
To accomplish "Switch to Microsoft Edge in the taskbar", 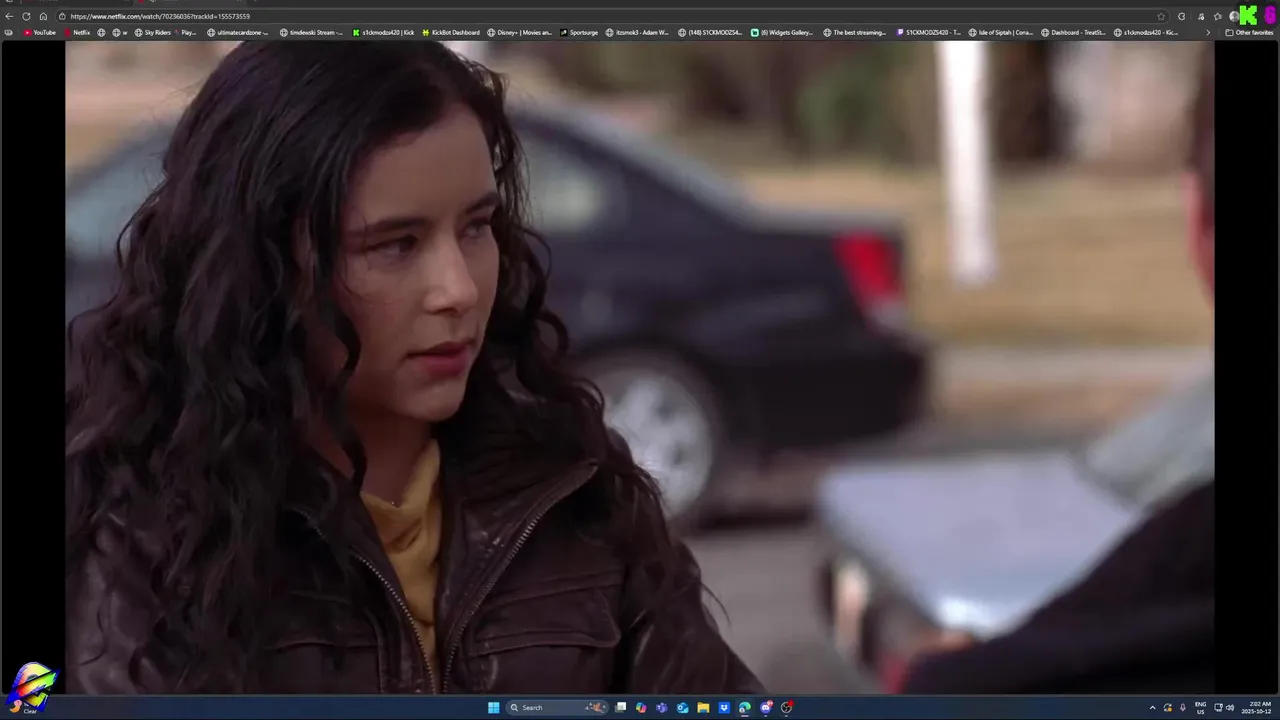I will click(745, 707).
